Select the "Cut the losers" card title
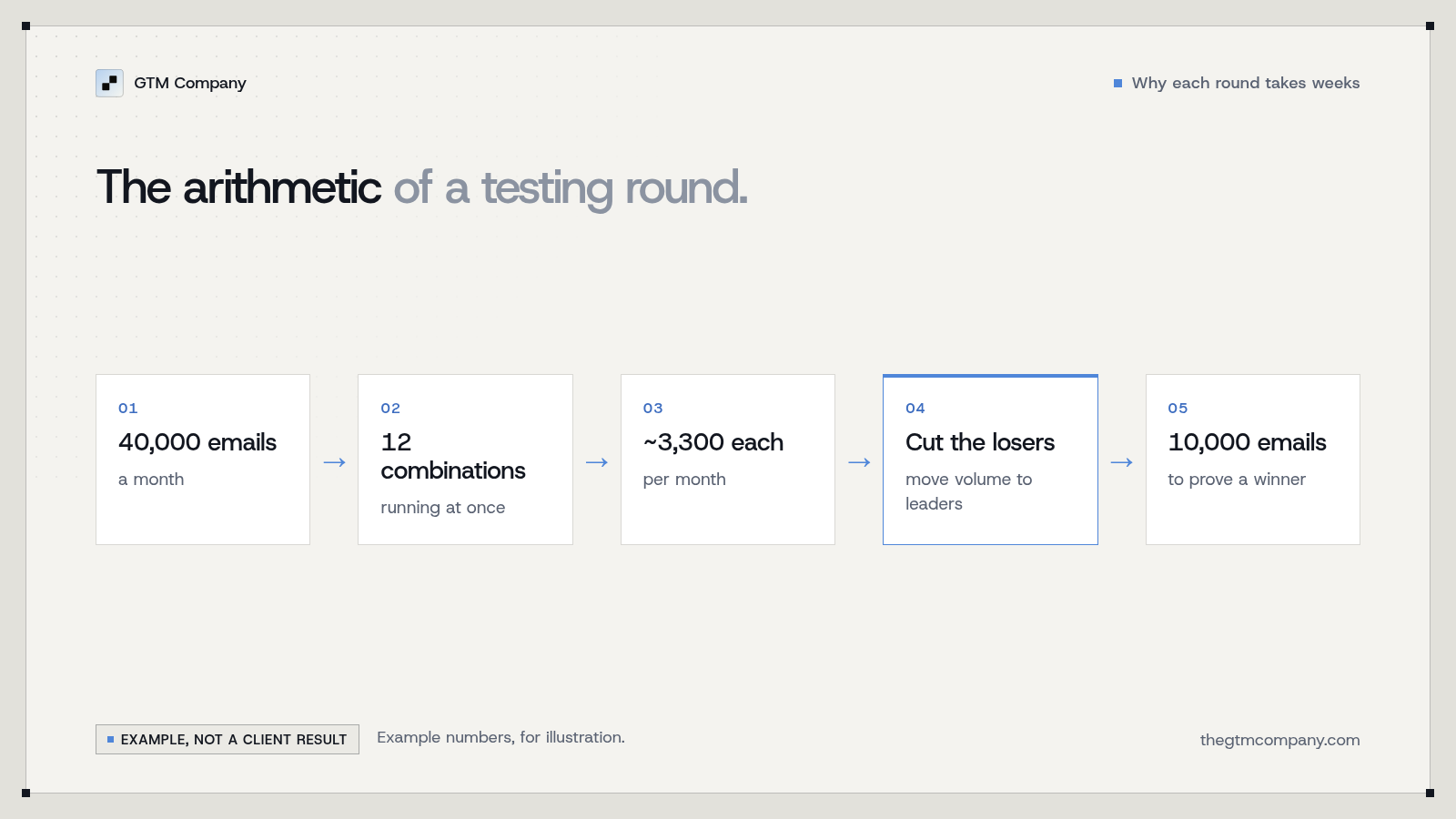Viewport: 1456px width, 819px height. pos(980,442)
